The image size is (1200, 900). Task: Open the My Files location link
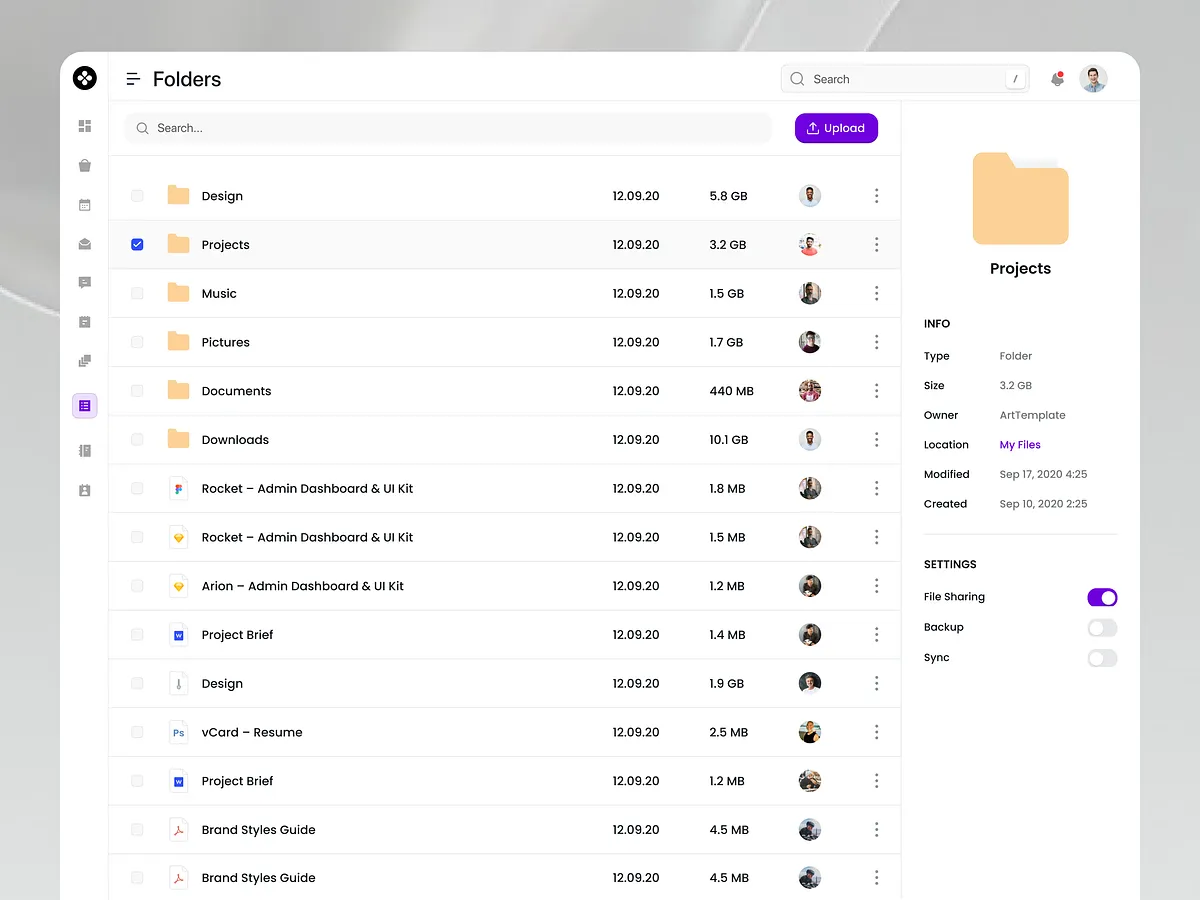point(1019,444)
